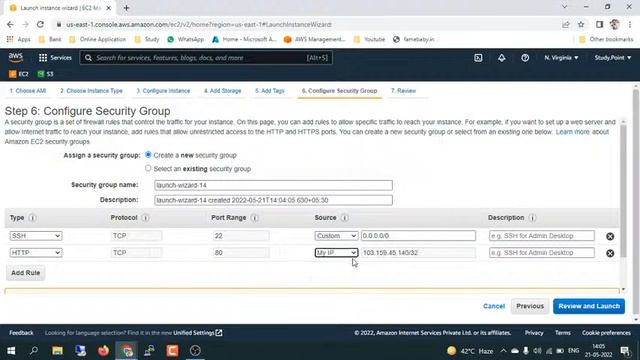The image size is (640, 360).
Task: Open the CloudShell icon in the AWS header
Action: [x=478, y=58]
